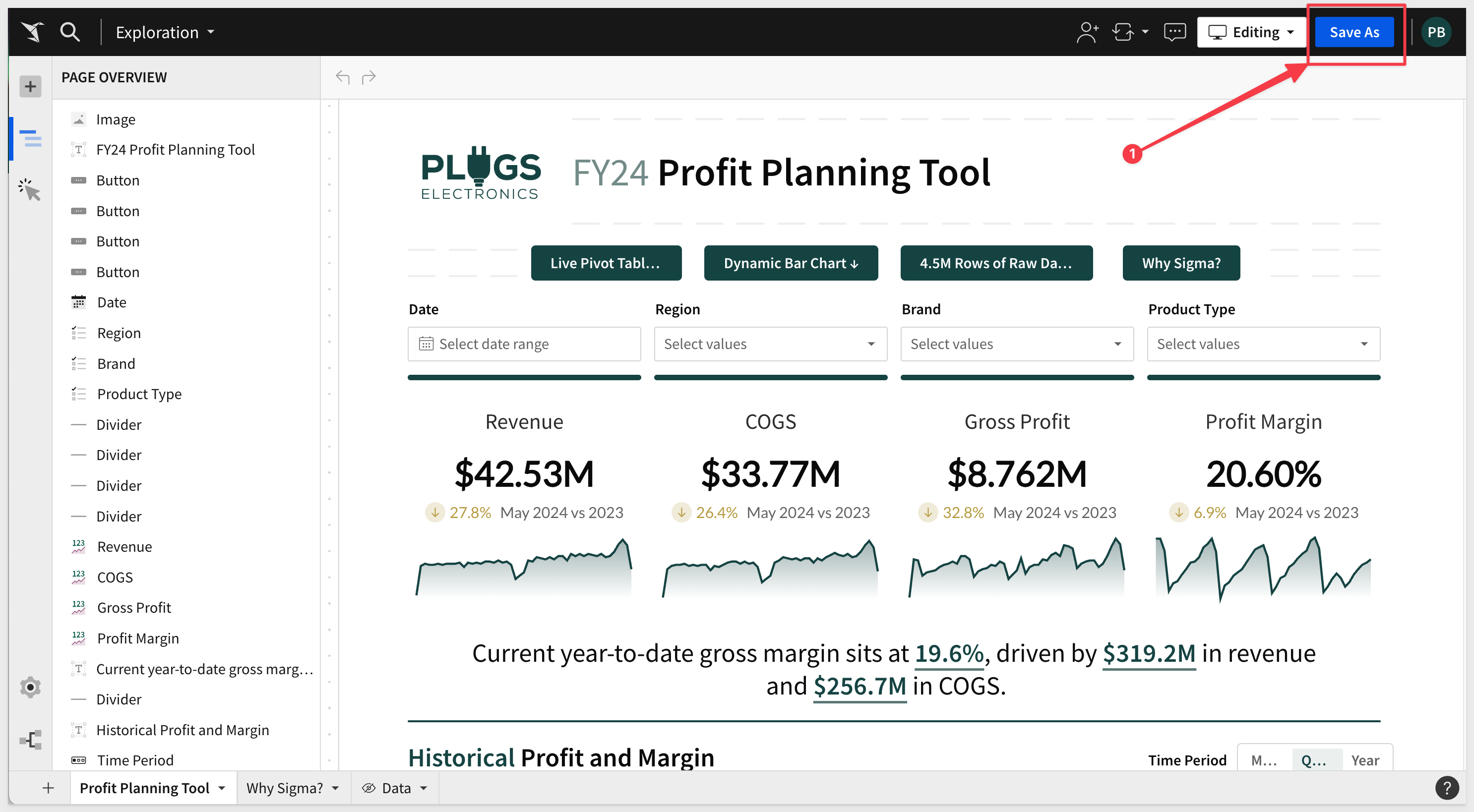Viewport: 1474px width, 812px height.
Task: Open the comments speech bubble icon
Action: (1174, 32)
